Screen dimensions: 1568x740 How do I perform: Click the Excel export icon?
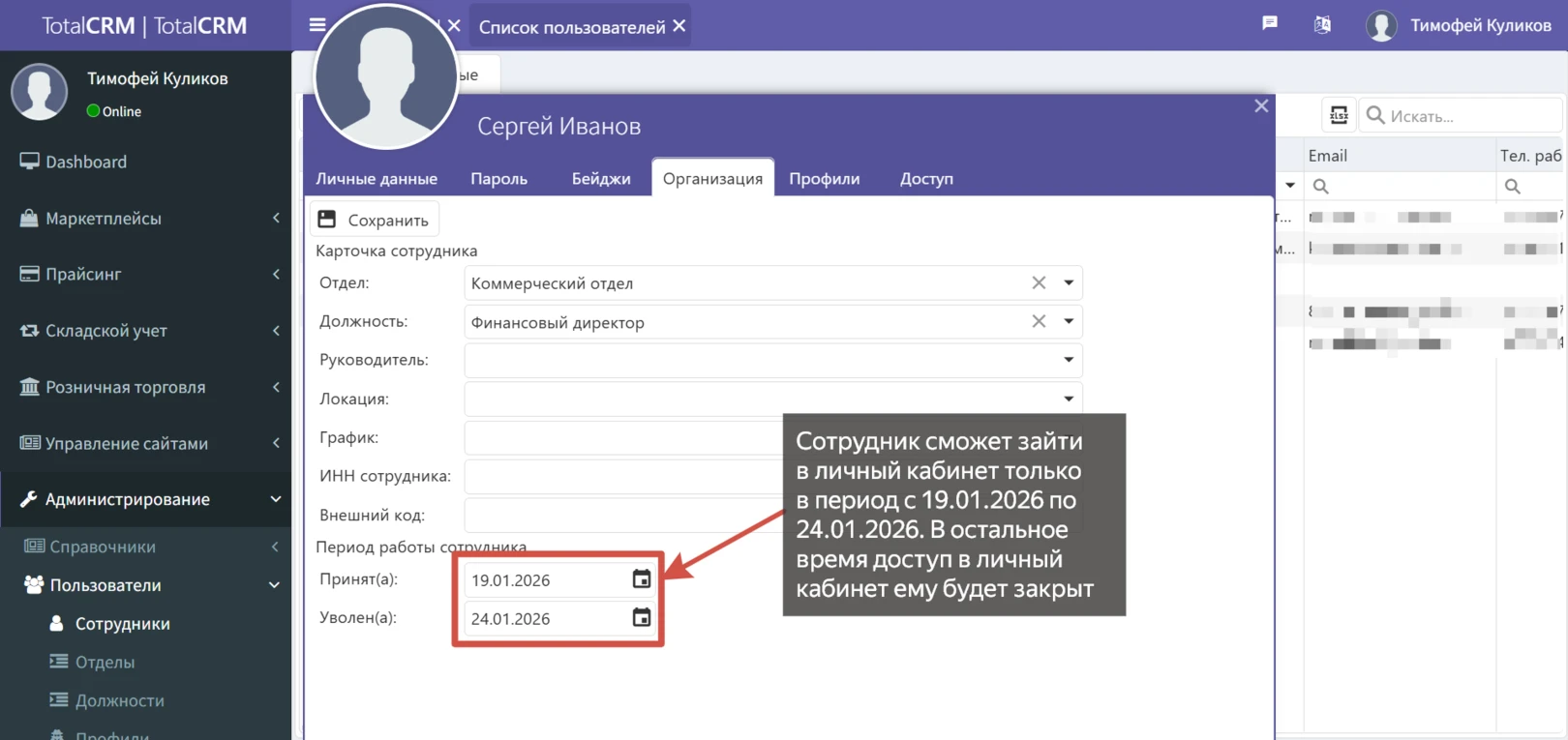[x=1339, y=115]
